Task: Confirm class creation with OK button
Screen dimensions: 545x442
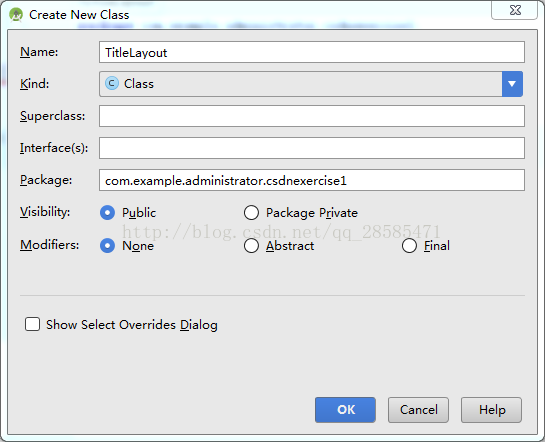Action: pos(345,410)
